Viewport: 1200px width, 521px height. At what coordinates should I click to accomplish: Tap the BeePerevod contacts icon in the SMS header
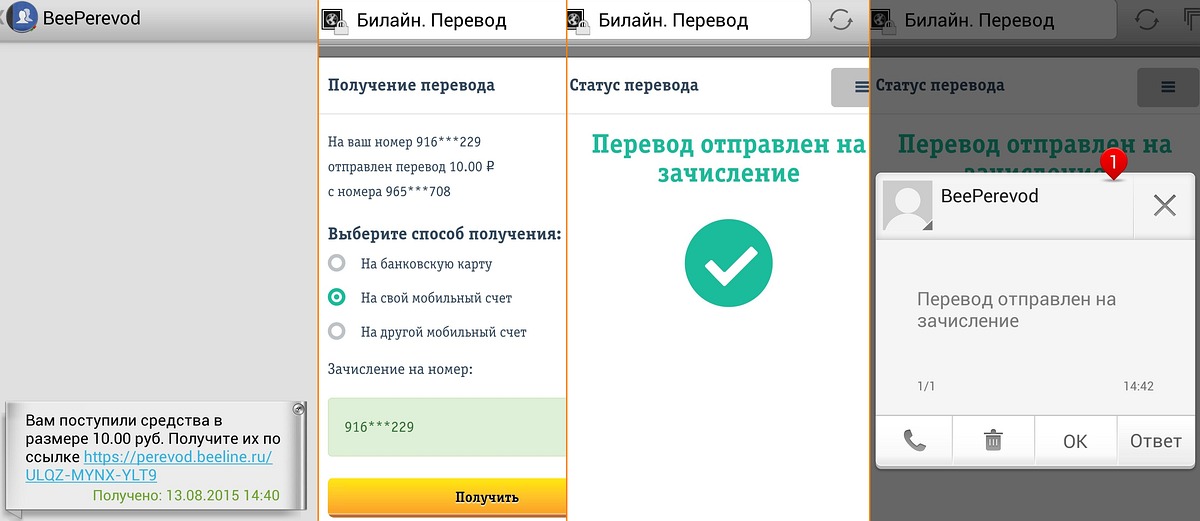[23, 18]
